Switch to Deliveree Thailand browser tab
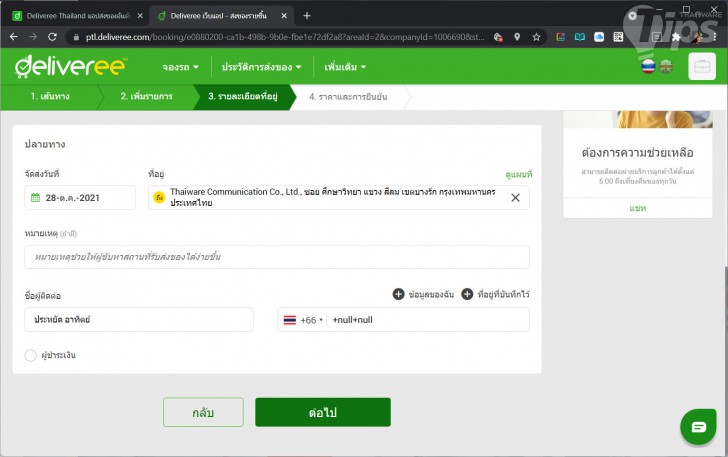Viewport: 728px width, 457px height. click(x=78, y=16)
